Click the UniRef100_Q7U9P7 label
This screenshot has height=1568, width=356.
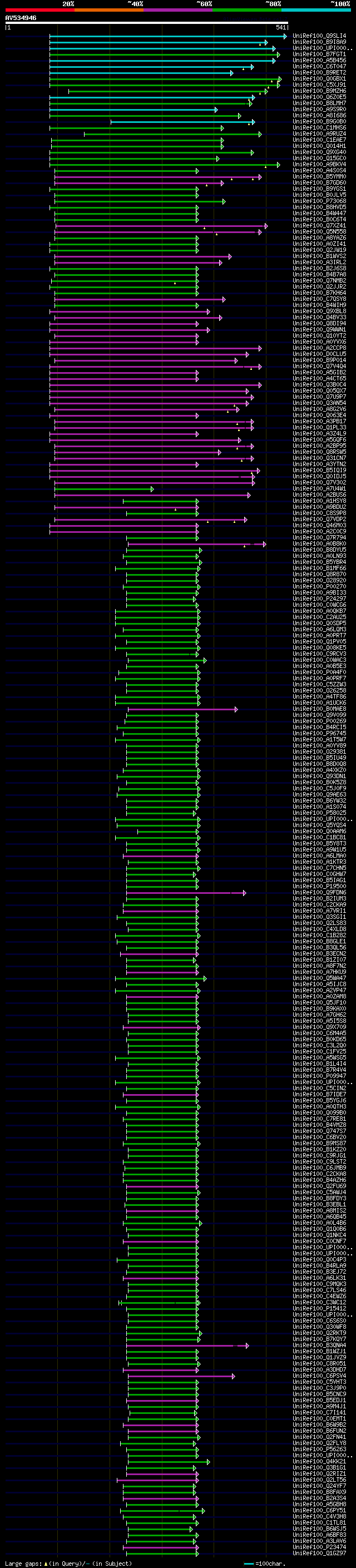(x=319, y=397)
